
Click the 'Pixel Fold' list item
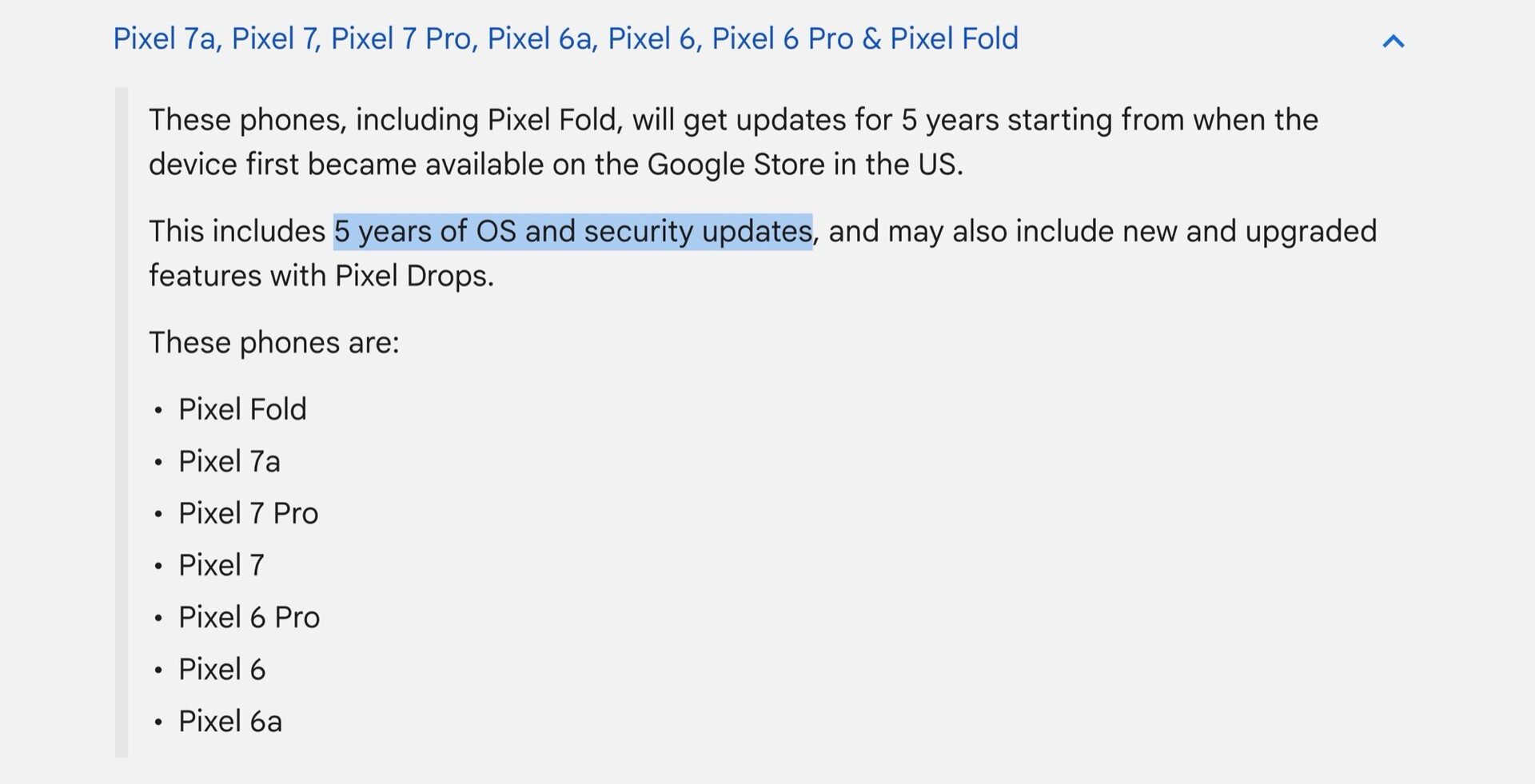click(x=242, y=409)
